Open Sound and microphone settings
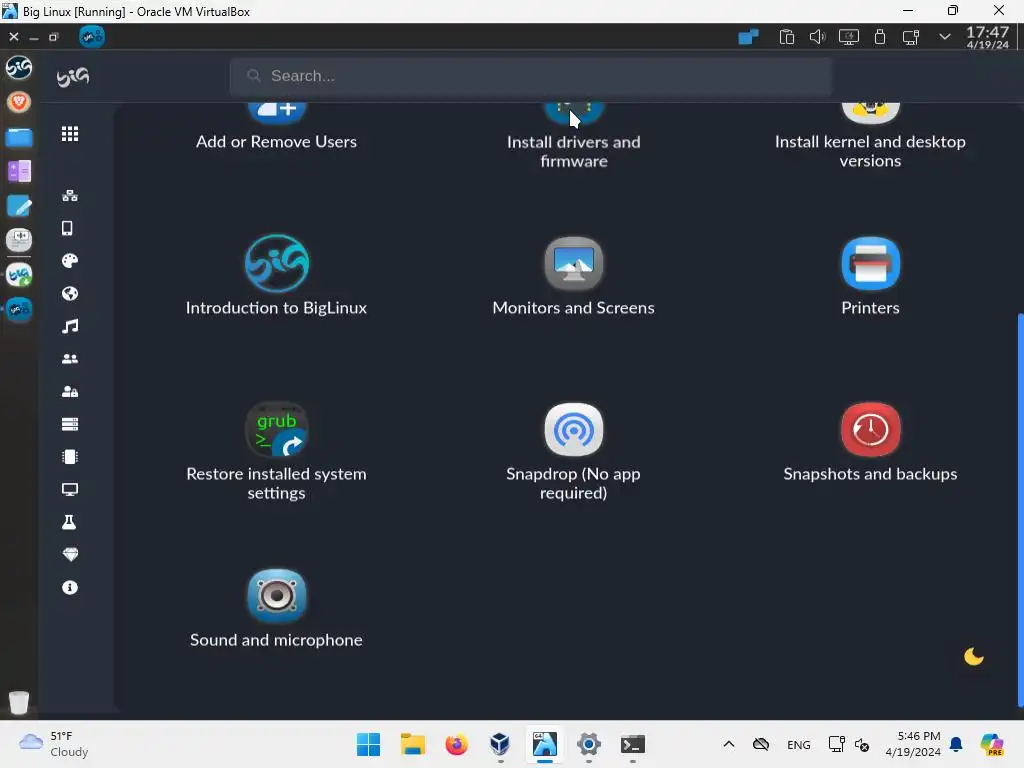 tap(276, 608)
